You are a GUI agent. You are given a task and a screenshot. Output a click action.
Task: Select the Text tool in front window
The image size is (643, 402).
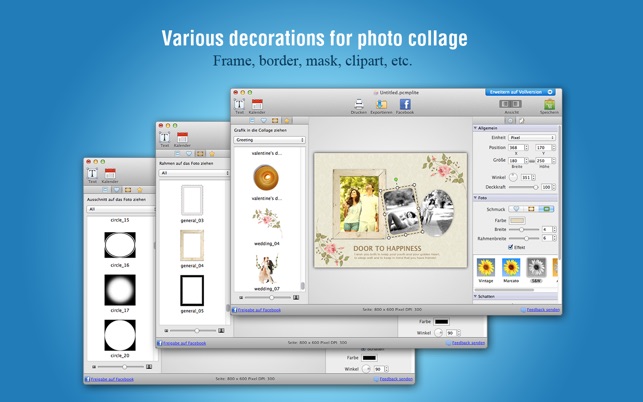tap(239, 104)
